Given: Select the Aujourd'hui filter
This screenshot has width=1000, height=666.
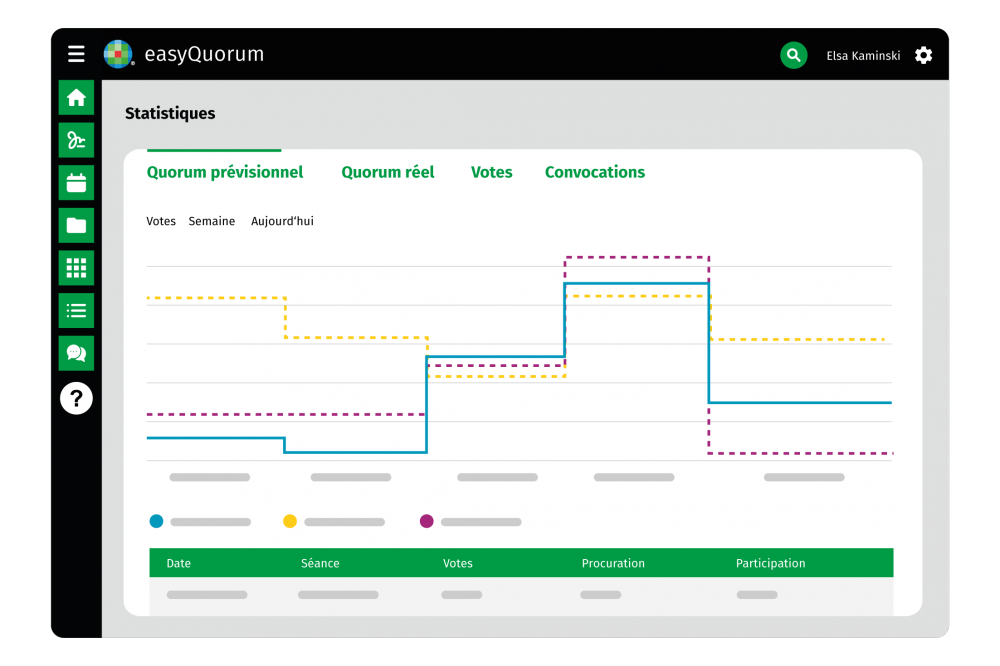Looking at the screenshot, I should coord(281,221).
